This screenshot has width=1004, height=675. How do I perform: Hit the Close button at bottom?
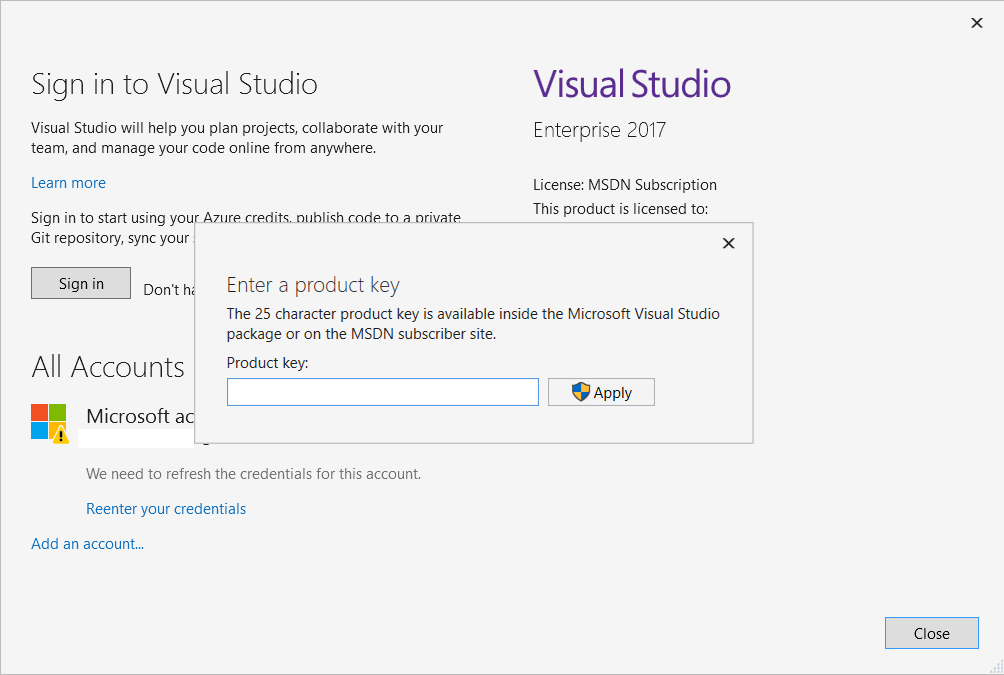pyautogui.click(x=931, y=633)
